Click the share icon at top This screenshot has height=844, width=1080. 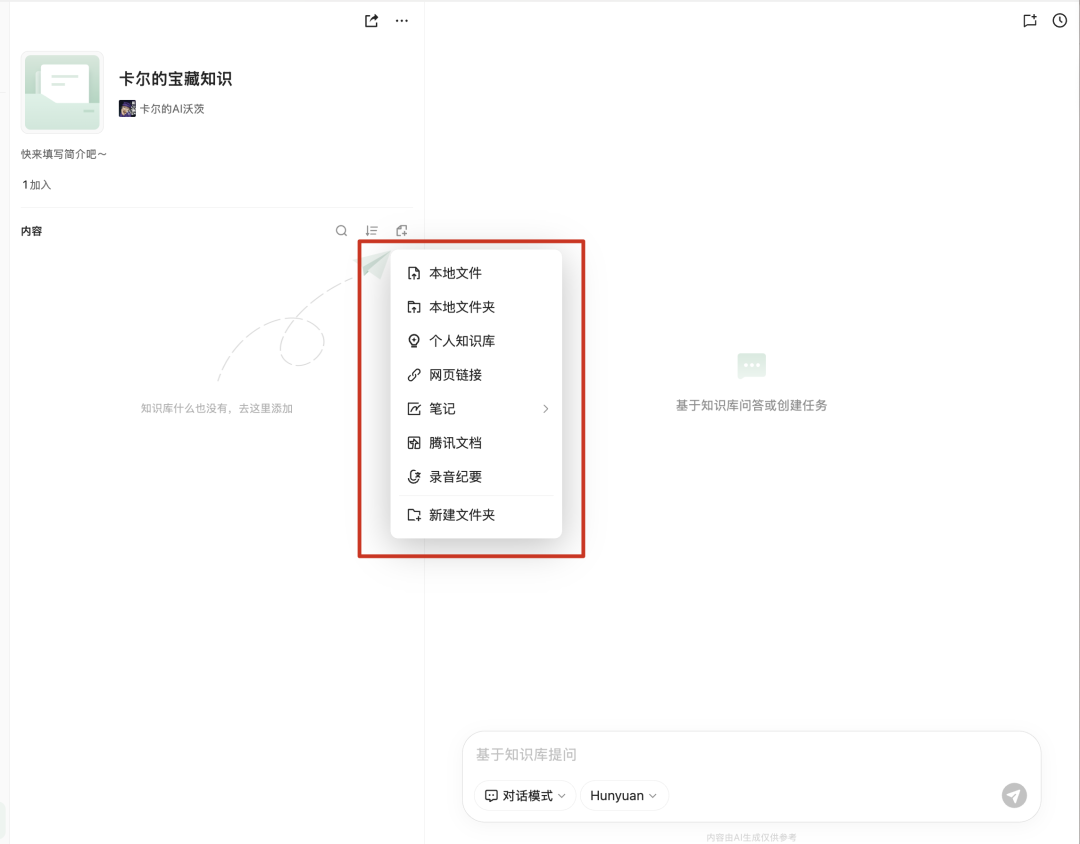tap(370, 20)
